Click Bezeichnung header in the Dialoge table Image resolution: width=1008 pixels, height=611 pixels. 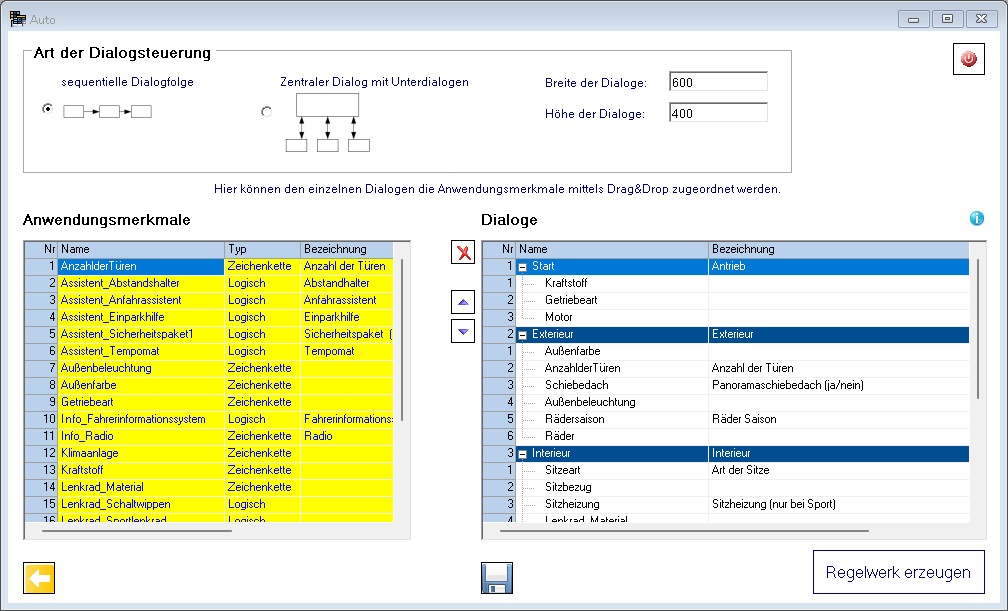point(836,249)
